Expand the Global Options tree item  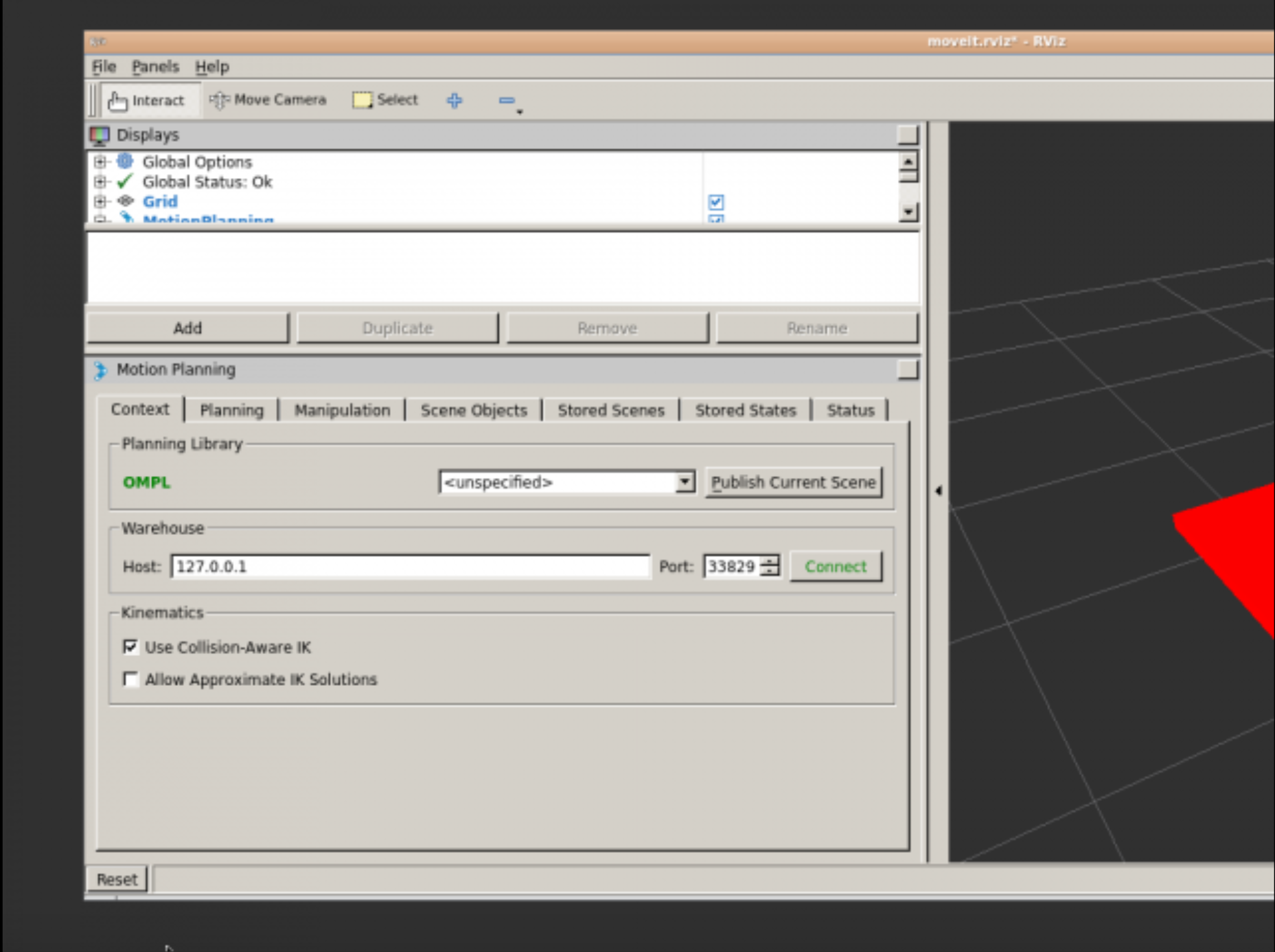click(100, 162)
